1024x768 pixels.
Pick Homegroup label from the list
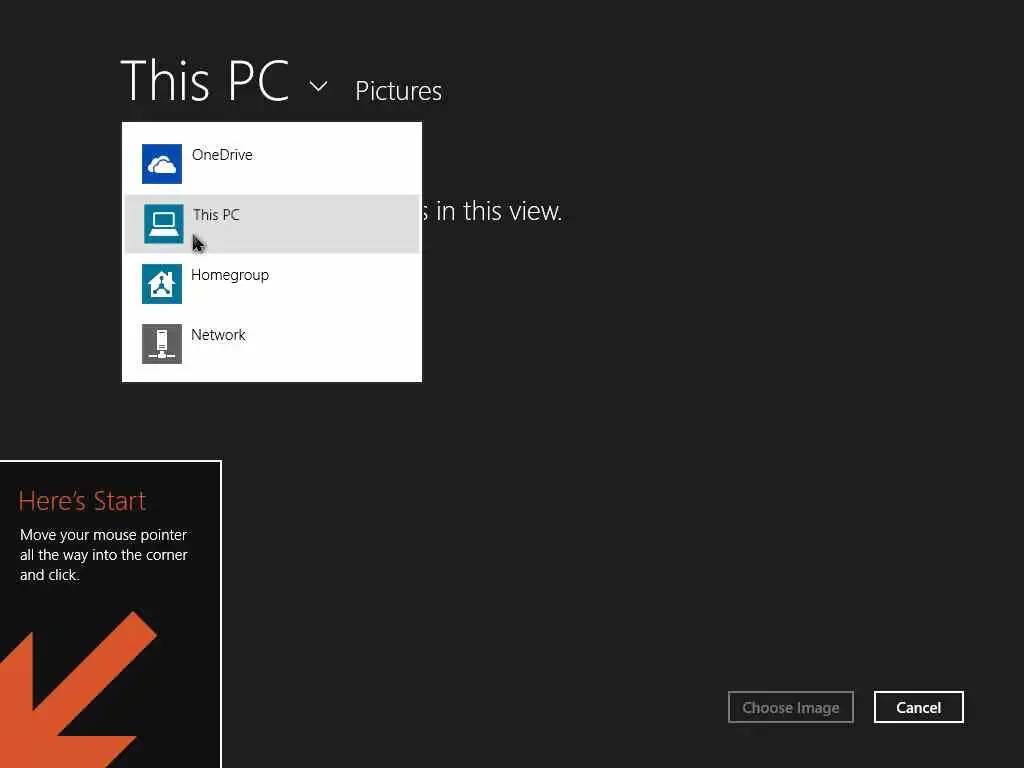pyautogui.click(x=230, y=276)
